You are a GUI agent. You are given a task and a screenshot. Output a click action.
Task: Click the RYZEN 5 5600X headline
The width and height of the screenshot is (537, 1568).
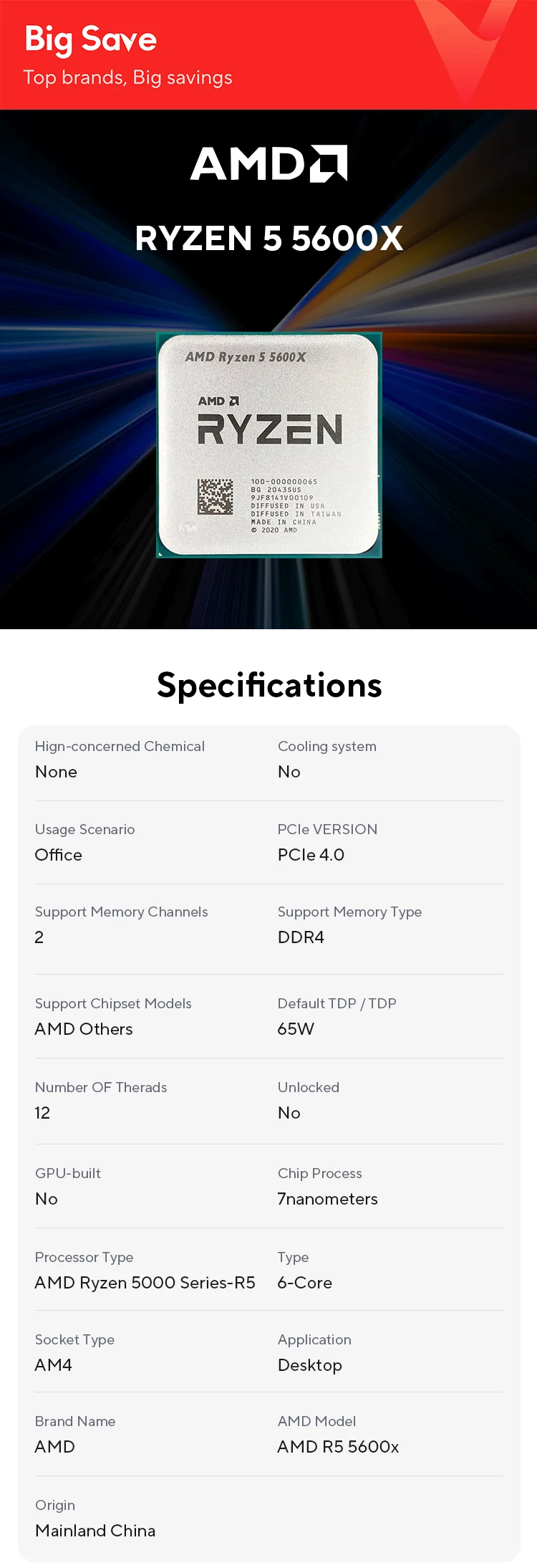click(x=269, y=239)
